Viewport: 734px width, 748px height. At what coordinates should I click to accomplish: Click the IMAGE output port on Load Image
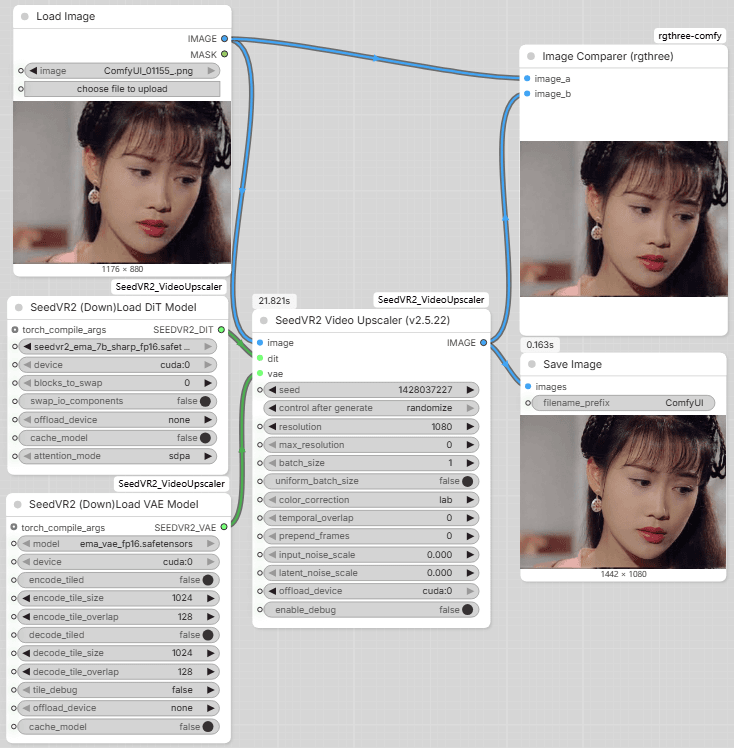click(224, 38)
